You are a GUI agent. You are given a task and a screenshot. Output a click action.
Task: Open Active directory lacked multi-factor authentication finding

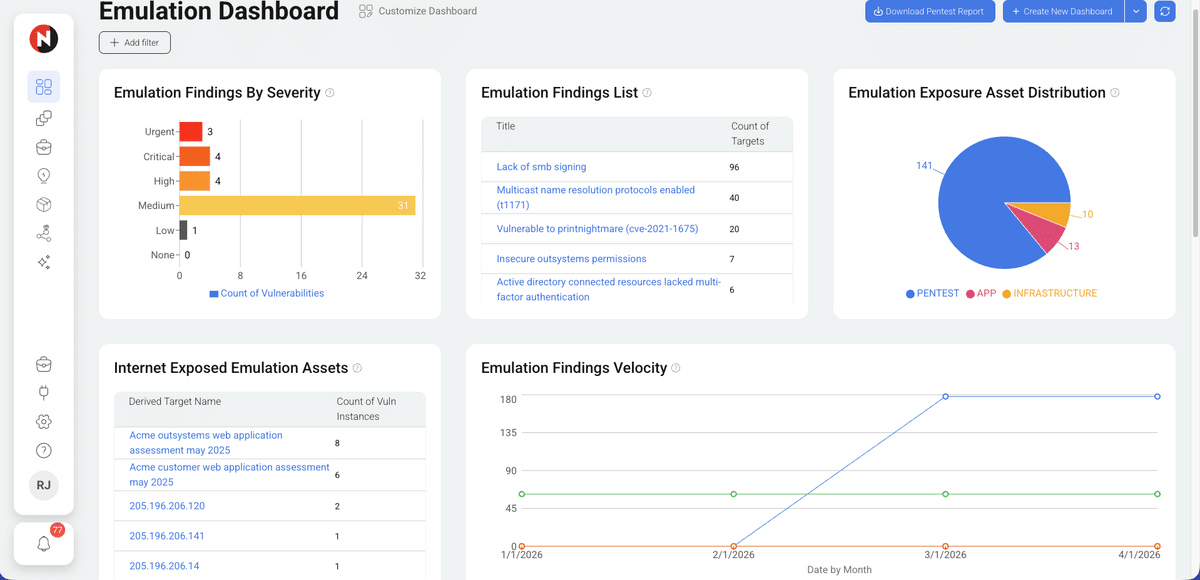608,289
